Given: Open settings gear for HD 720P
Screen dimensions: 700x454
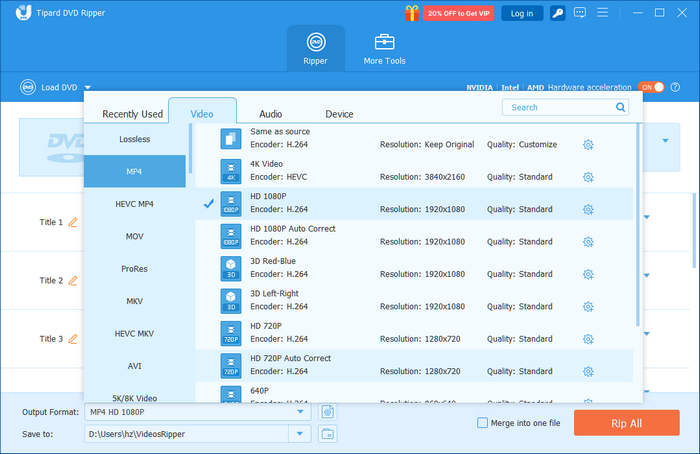Looking at the screenshot, I should (x=588, y=339).
